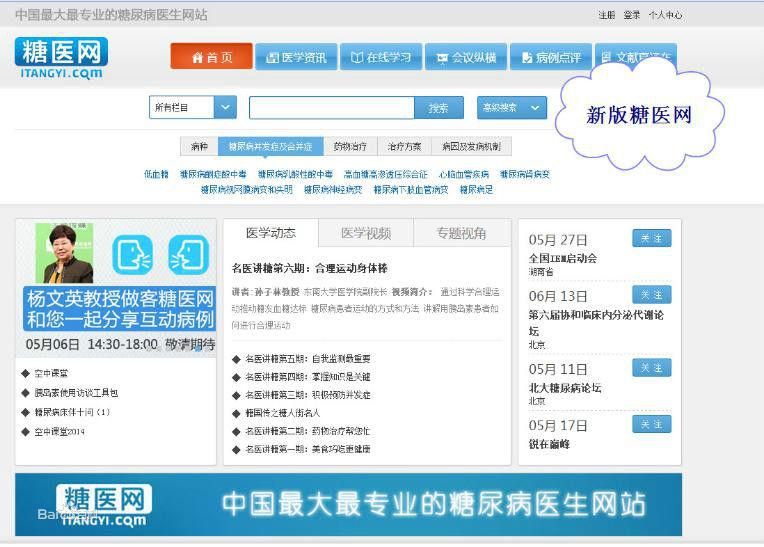
Task: Select the 治疗方案 filter tab
Action: [404, 146]
